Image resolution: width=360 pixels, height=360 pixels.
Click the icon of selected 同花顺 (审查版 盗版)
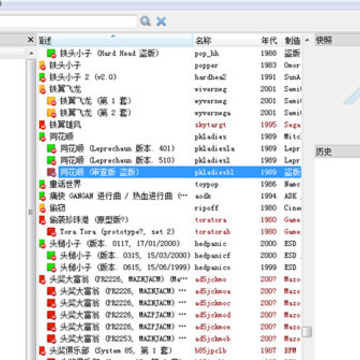(51, 172)
